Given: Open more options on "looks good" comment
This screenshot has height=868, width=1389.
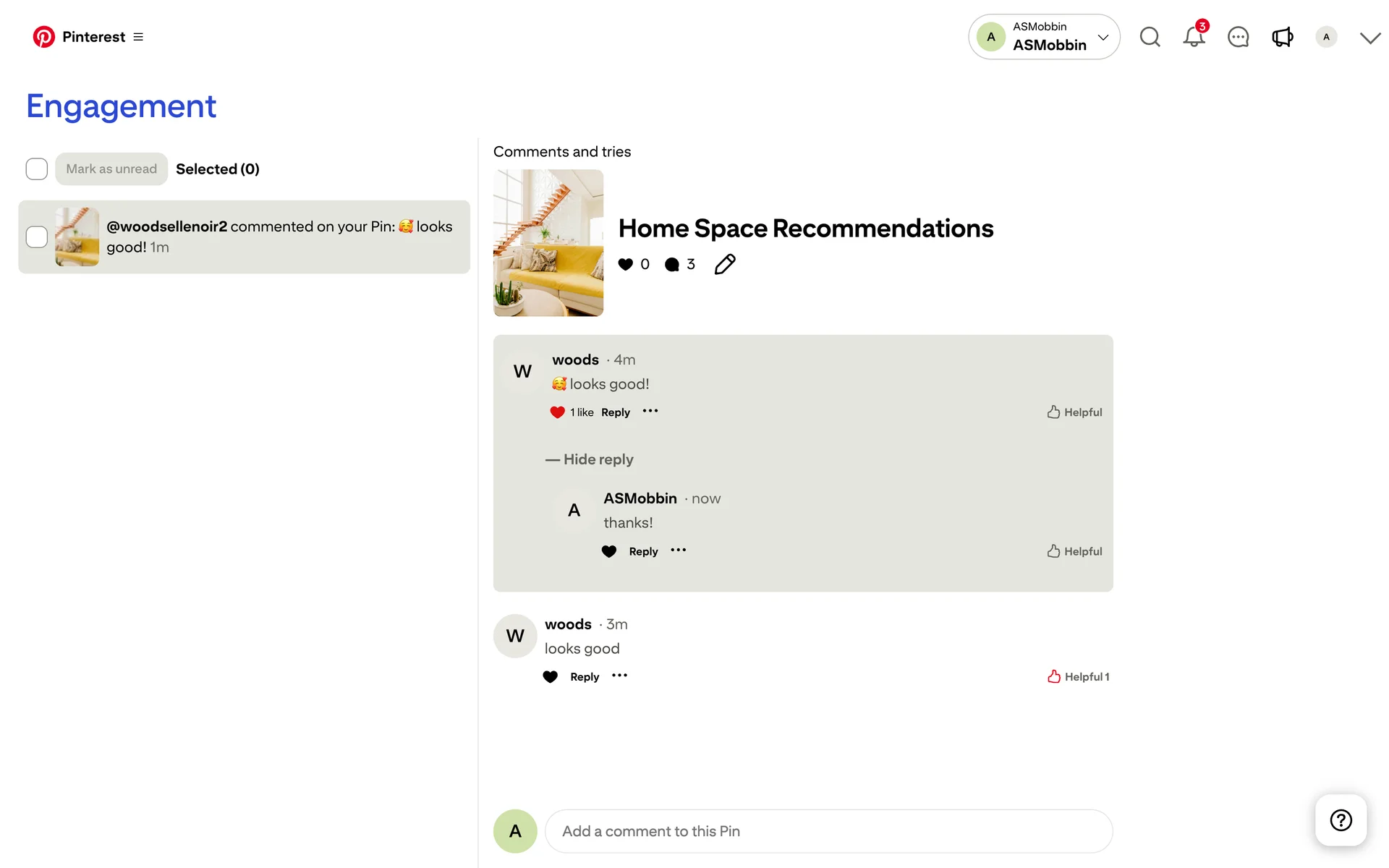Looking at the screenshot, I should (x=619, y=676).
